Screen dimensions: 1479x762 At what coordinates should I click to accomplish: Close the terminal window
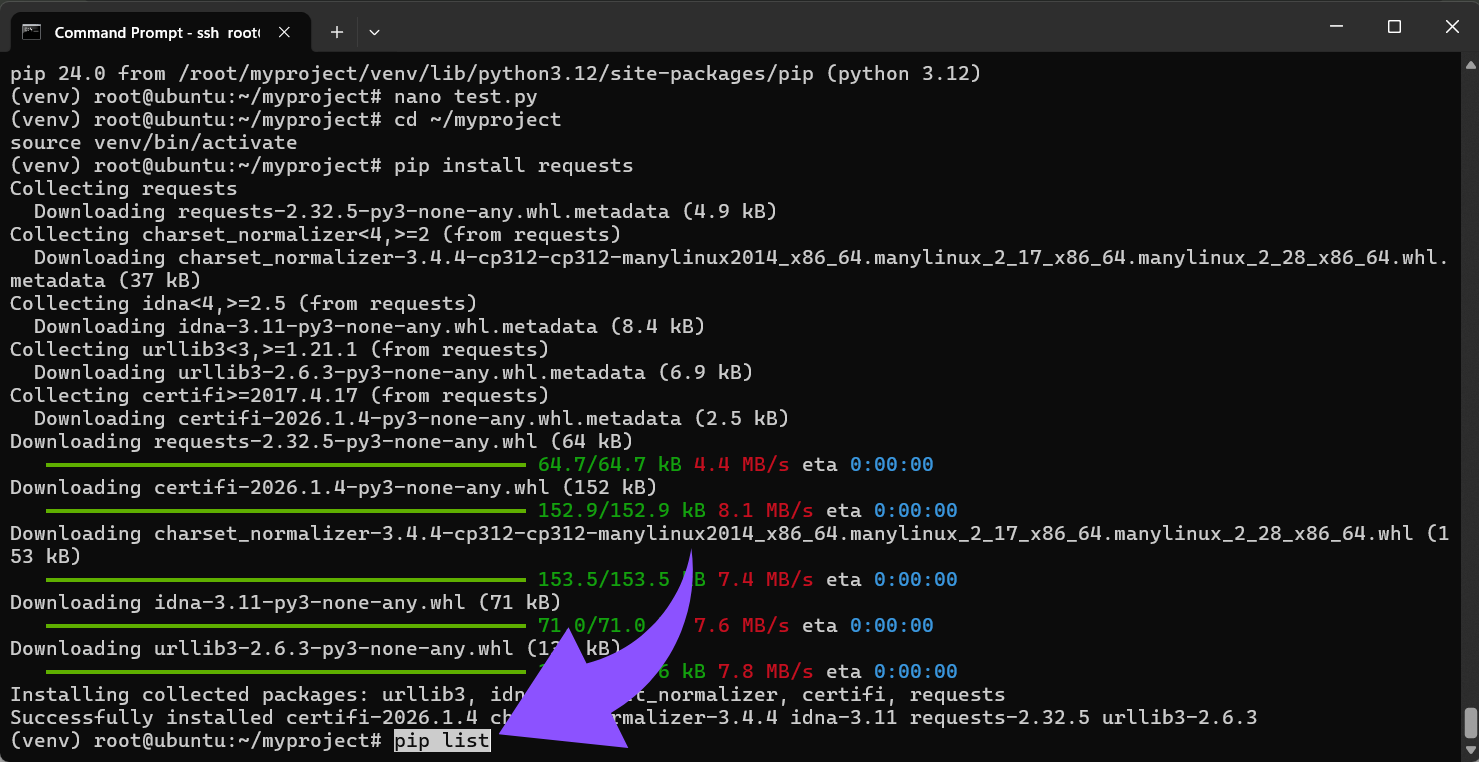pyautogui.click(x=1449, y=27)
